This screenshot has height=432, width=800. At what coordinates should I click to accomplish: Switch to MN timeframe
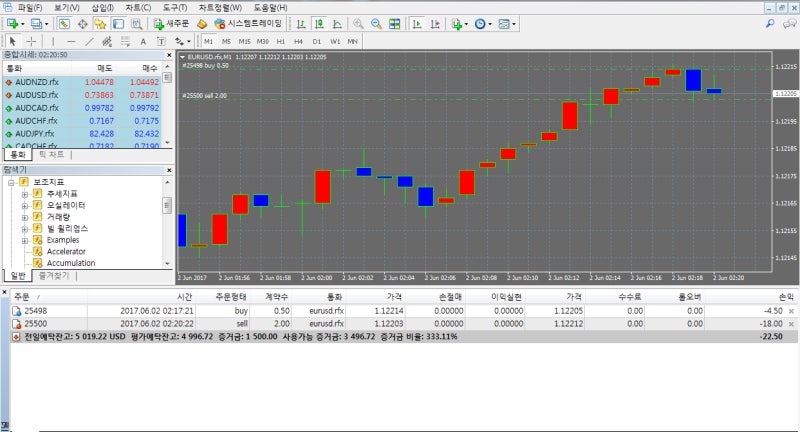click(x=353, y=41)
